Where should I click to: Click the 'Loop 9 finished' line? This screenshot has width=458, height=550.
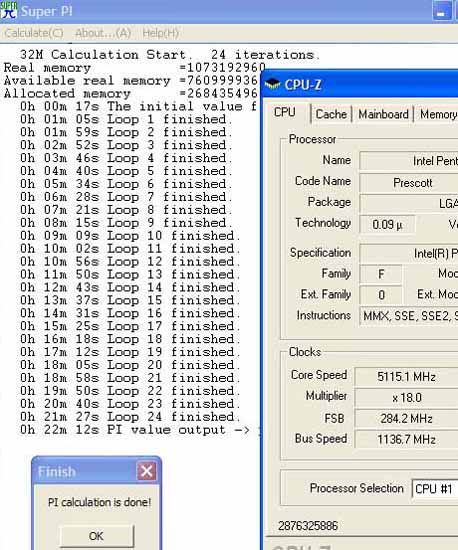(x=126, y=223)
